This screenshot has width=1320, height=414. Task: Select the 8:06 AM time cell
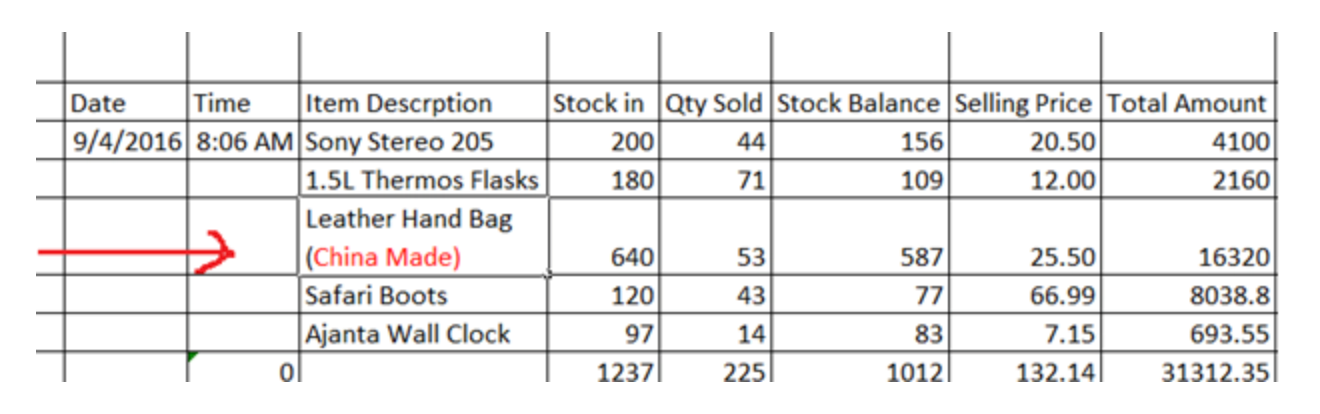(x=242, y=141)
